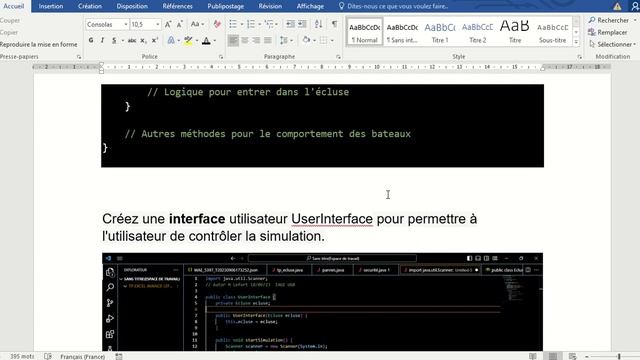Open the Révision tab
This screenshot has width=640, height=360.
(x=270, y=6)
